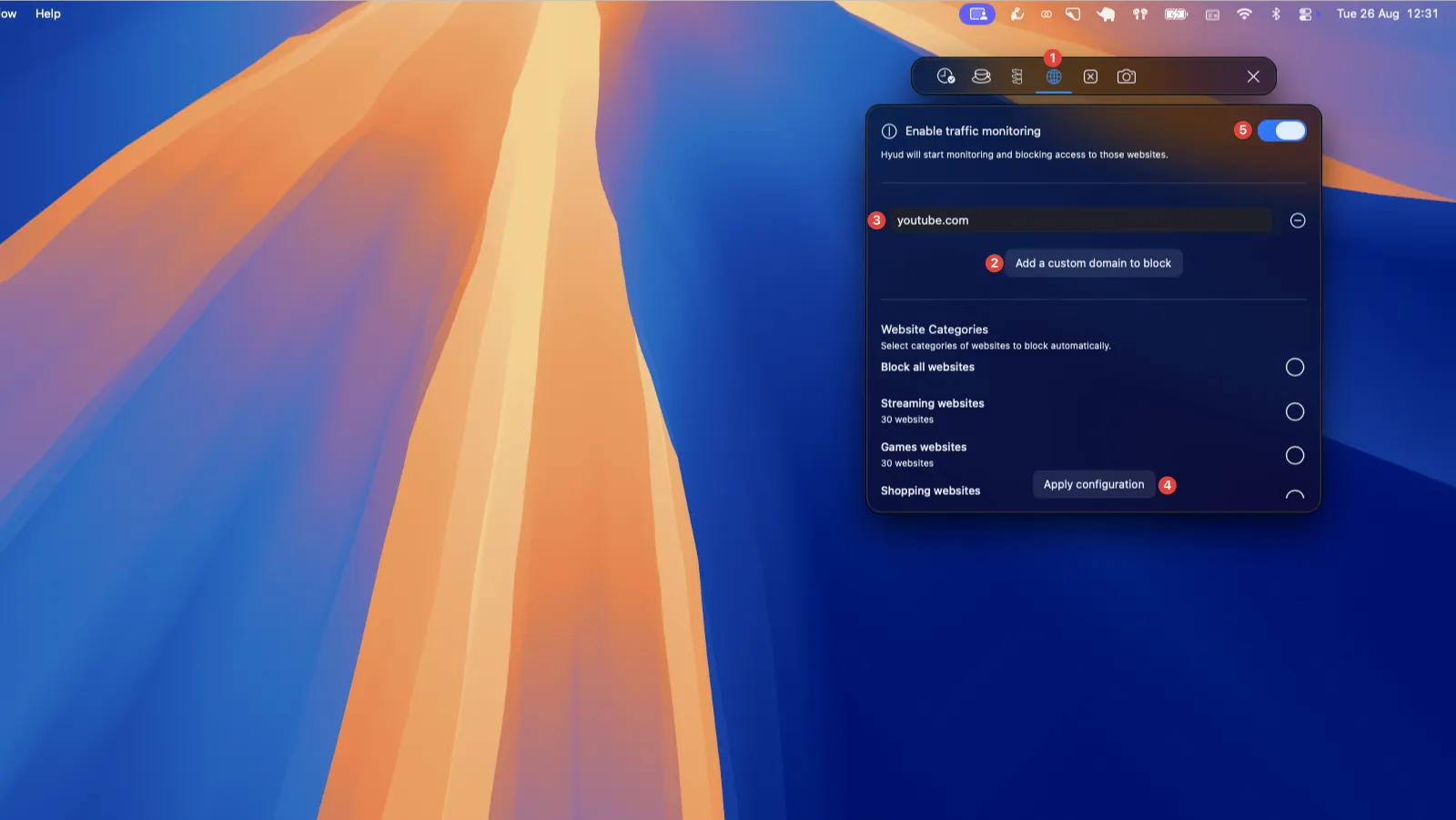Screen dimensions: 1456x820
Task: Enable blocking for Streaming websites
Action: pyautogui.click(x=1294, y=411)
